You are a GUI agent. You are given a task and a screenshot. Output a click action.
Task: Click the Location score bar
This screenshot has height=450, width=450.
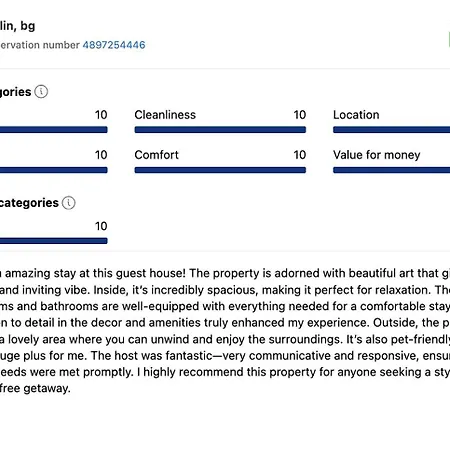click(x=391, y=130)
